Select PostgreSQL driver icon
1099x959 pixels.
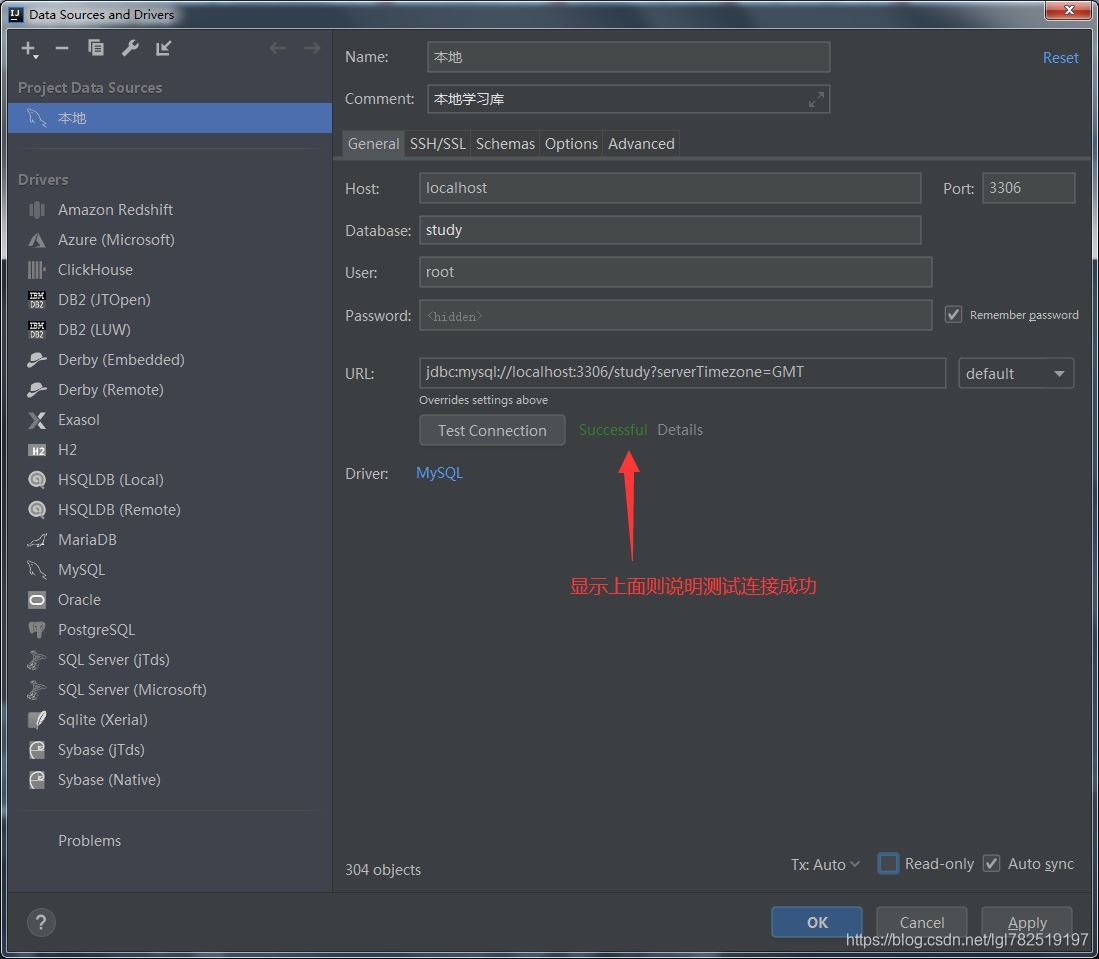point(36,630)
